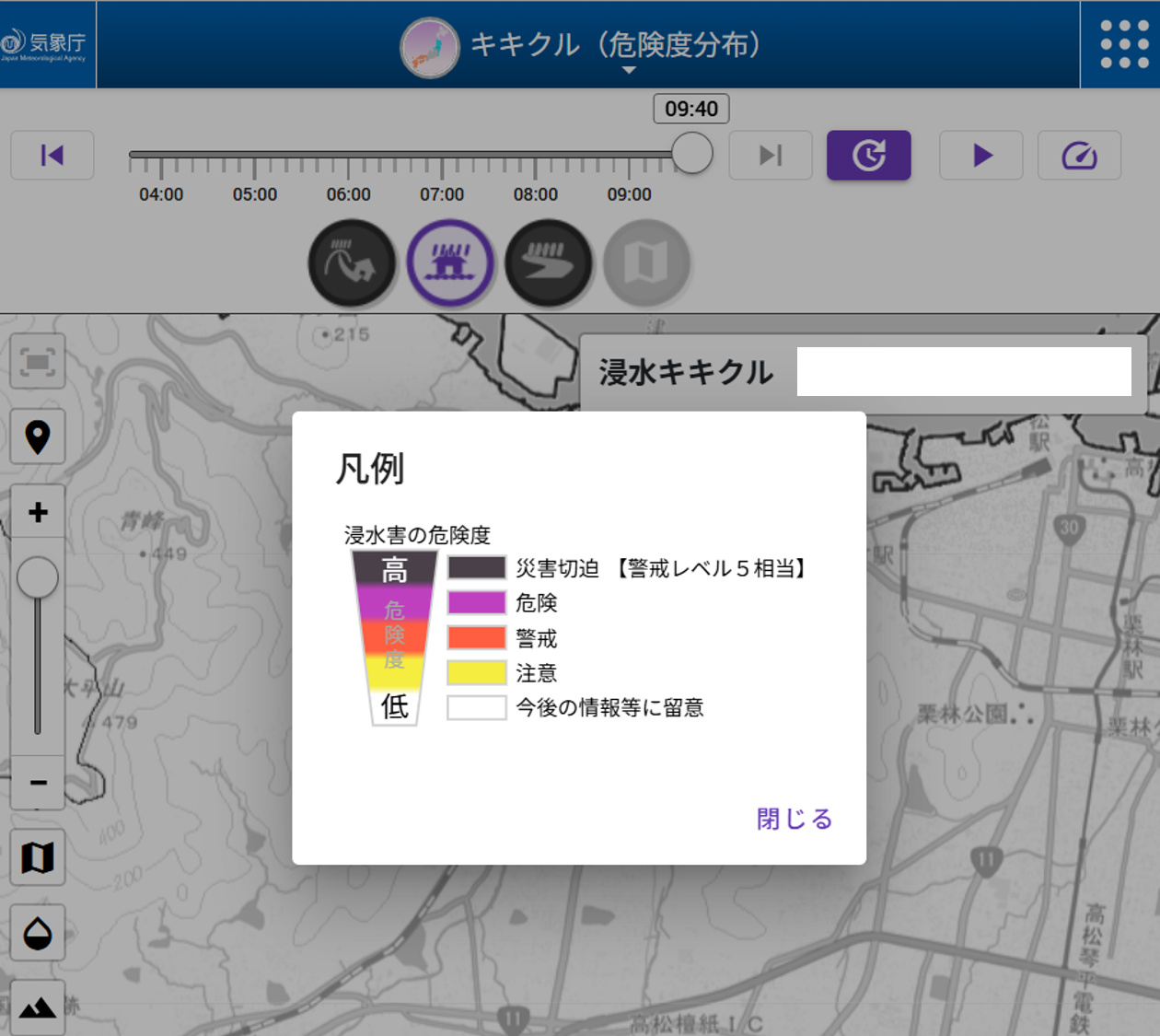
Task: Close the legend via 閉じる link
Action: 792,818
